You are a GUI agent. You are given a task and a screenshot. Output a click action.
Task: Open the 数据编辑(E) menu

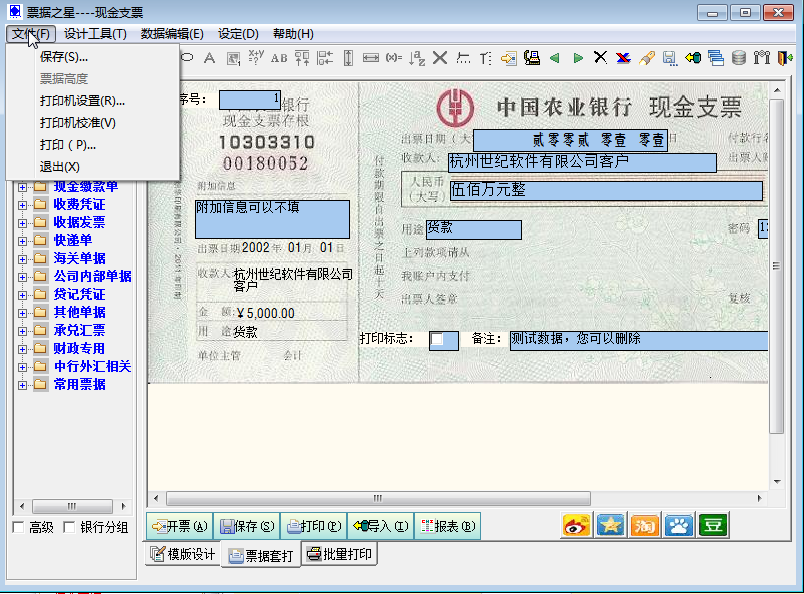(172, 34)
